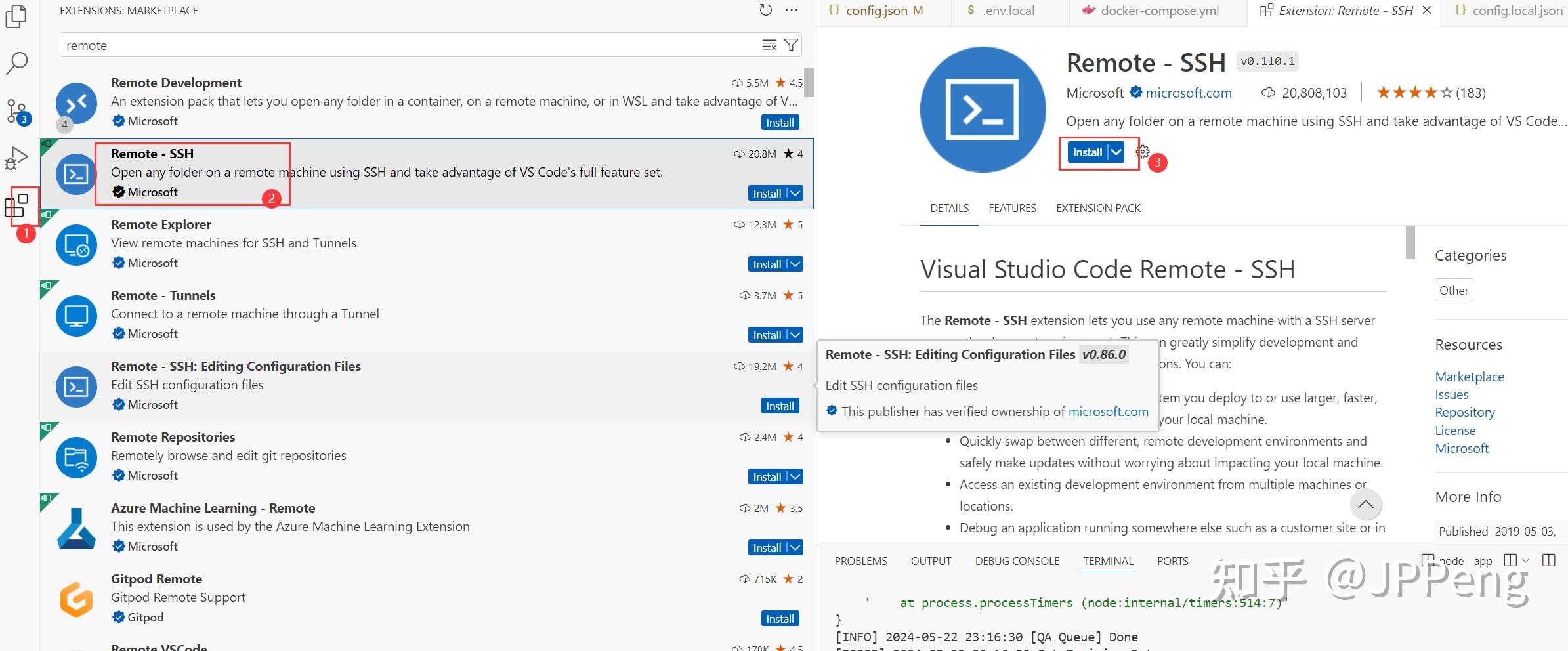
Task: Open Install dropdown arrow in extension details header
Action: (1116, 152)
